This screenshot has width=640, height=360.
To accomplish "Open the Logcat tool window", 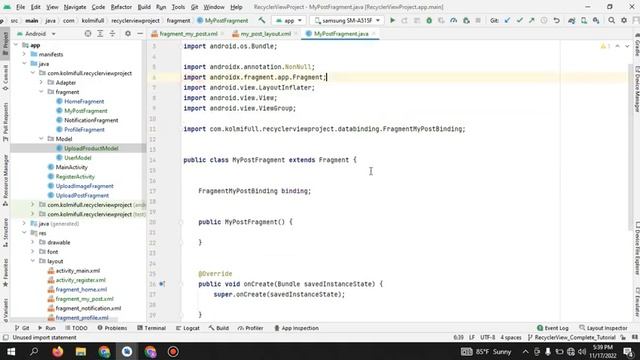I will [x=188, y=328].
